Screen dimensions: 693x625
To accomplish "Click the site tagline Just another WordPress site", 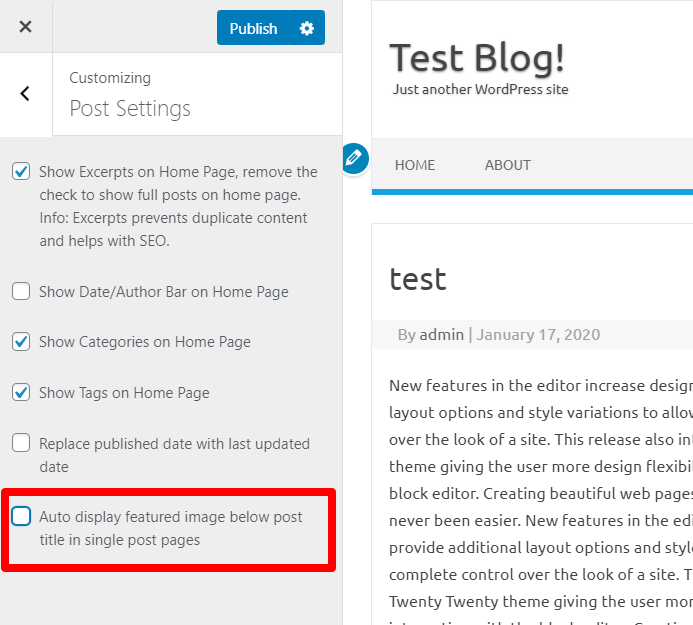I will pos(481,90).
